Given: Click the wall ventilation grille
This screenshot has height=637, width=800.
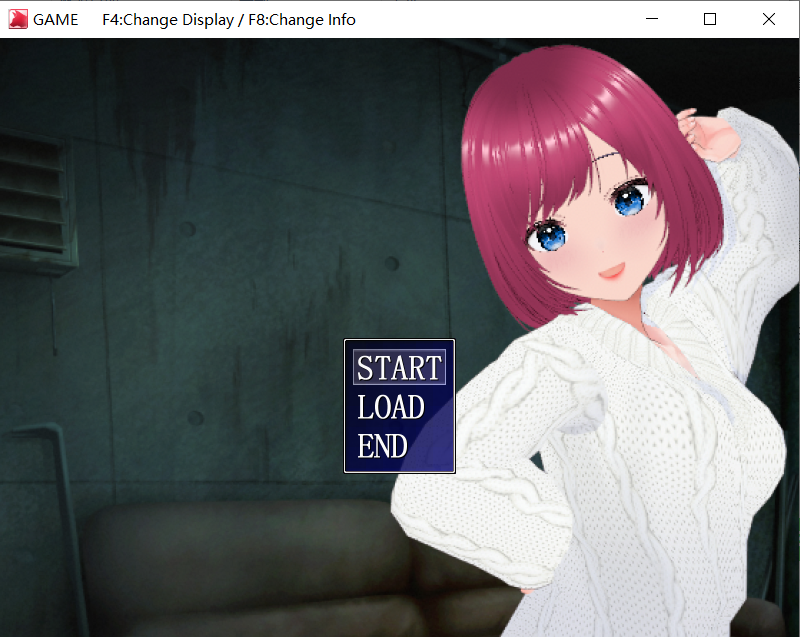Looking at the screenshot, I should (36, 201).
